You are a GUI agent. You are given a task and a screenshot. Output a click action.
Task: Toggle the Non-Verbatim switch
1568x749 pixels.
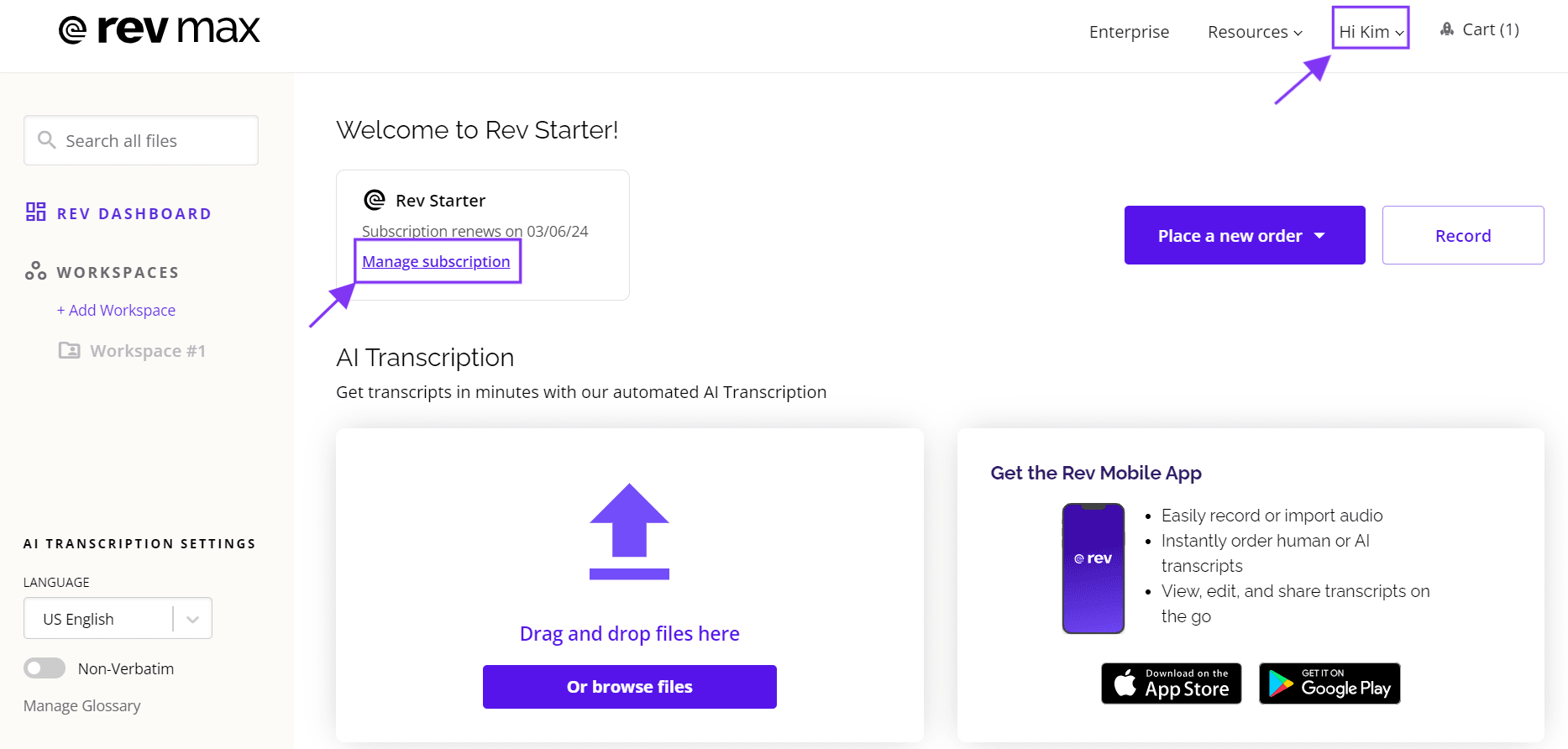[45, 668]
